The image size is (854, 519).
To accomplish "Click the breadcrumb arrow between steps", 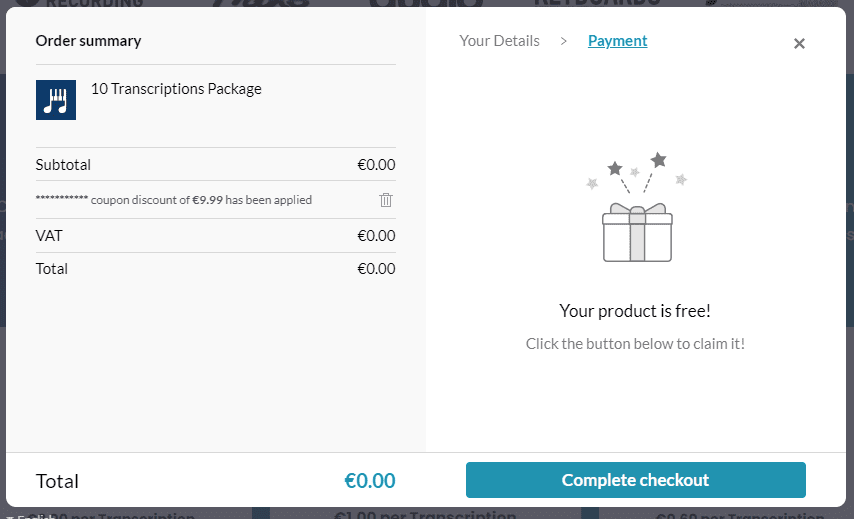I will click(564, 41).
